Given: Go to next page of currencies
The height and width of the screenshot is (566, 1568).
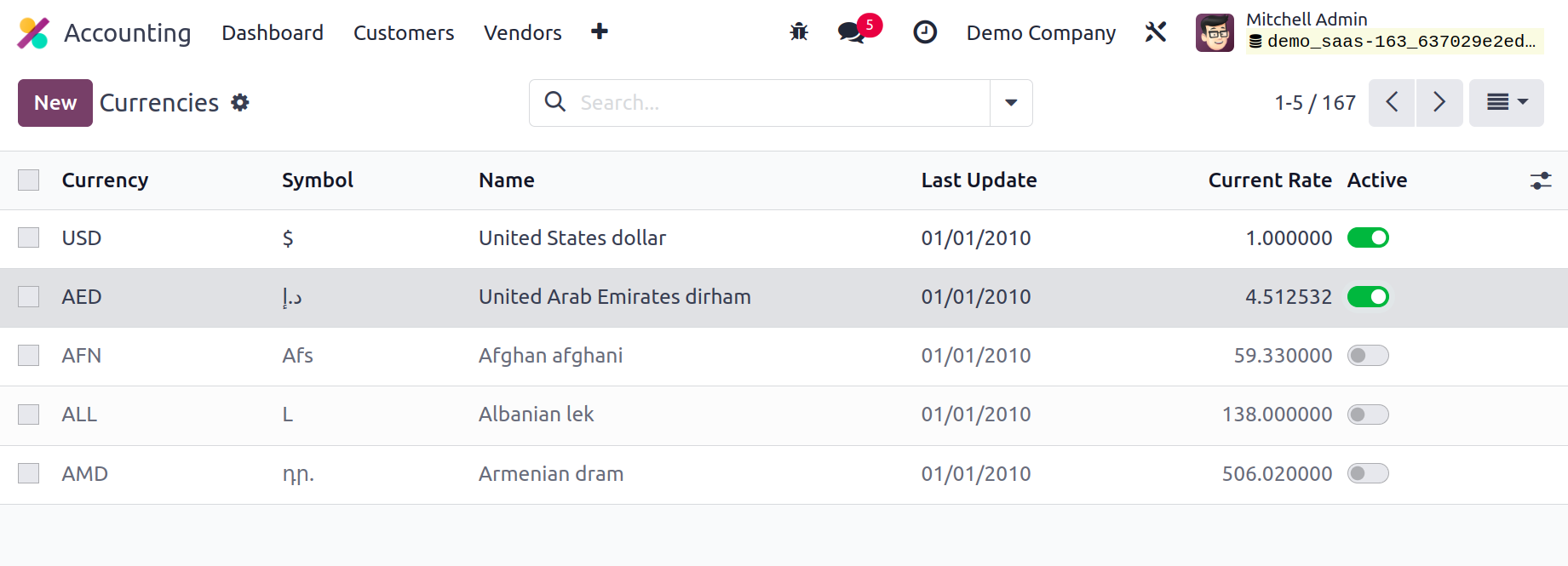Looking at the screenshot, I should (x=1439, y=103).
